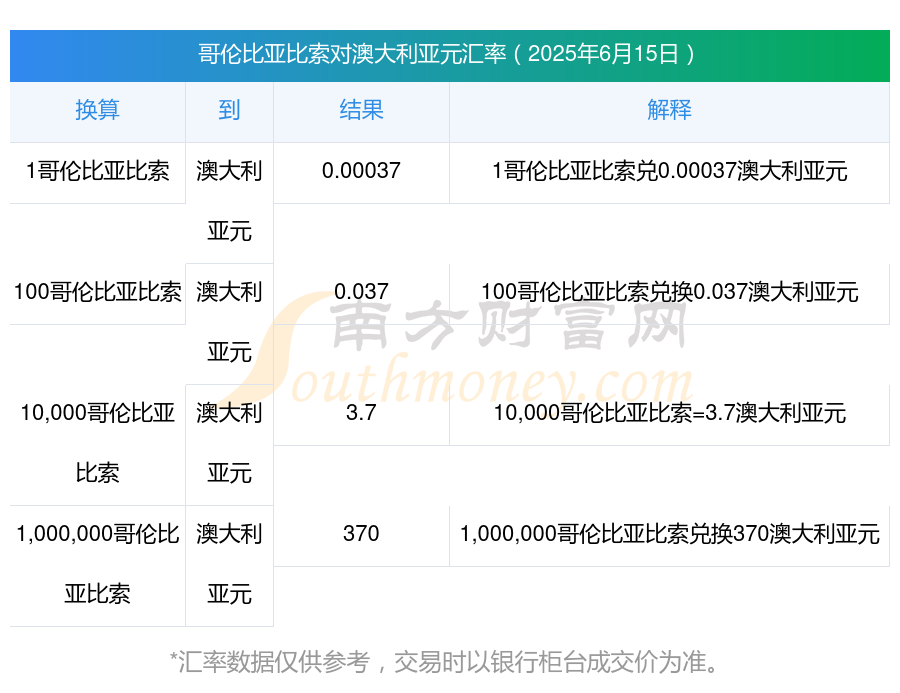Click the 结果 column header
900x693 pixels.
pos(361,110)
